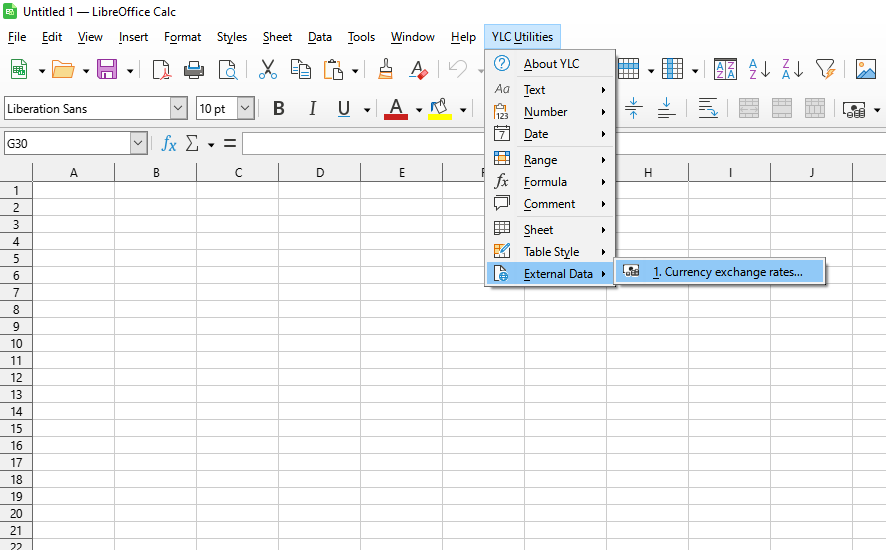The width and height of the screenshot is (886, 550).
Task: Click the column A header
Action: [74, 173]
